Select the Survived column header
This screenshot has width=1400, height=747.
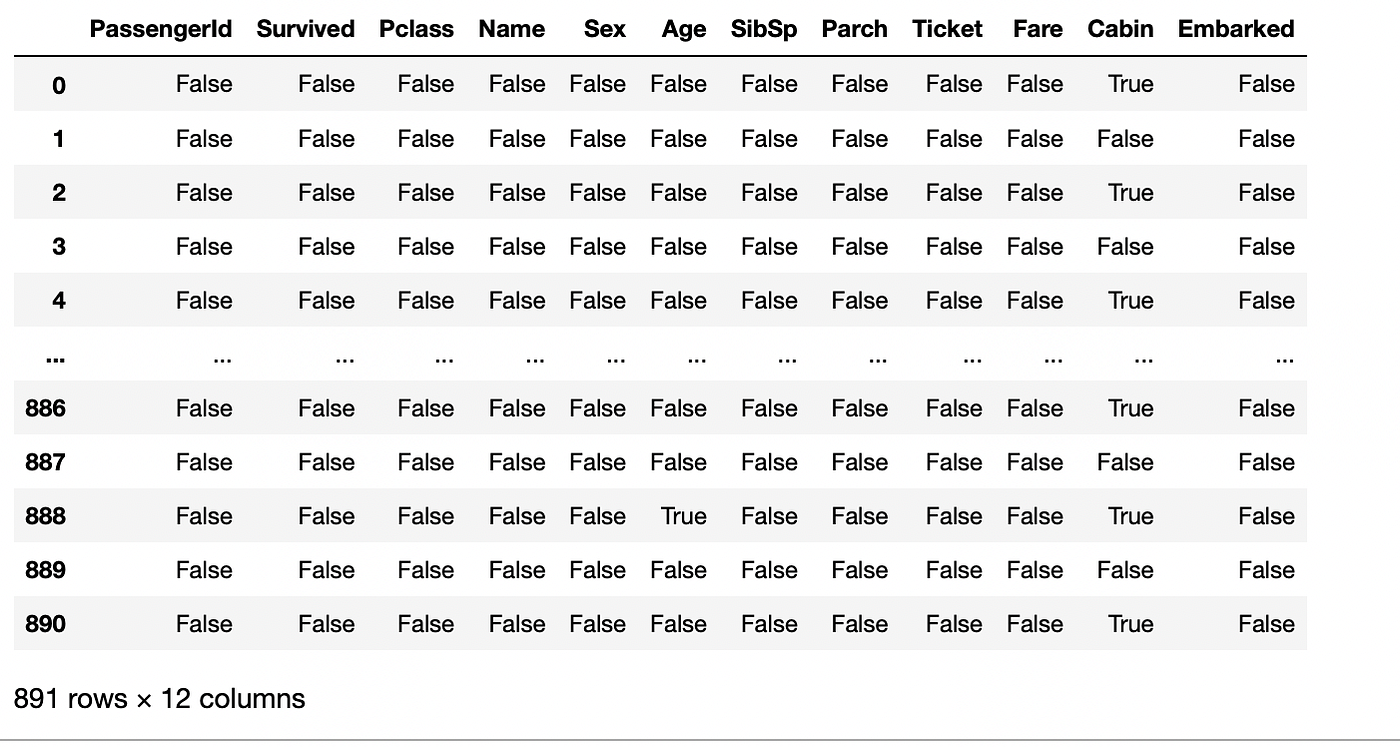(x=305, y=29)
